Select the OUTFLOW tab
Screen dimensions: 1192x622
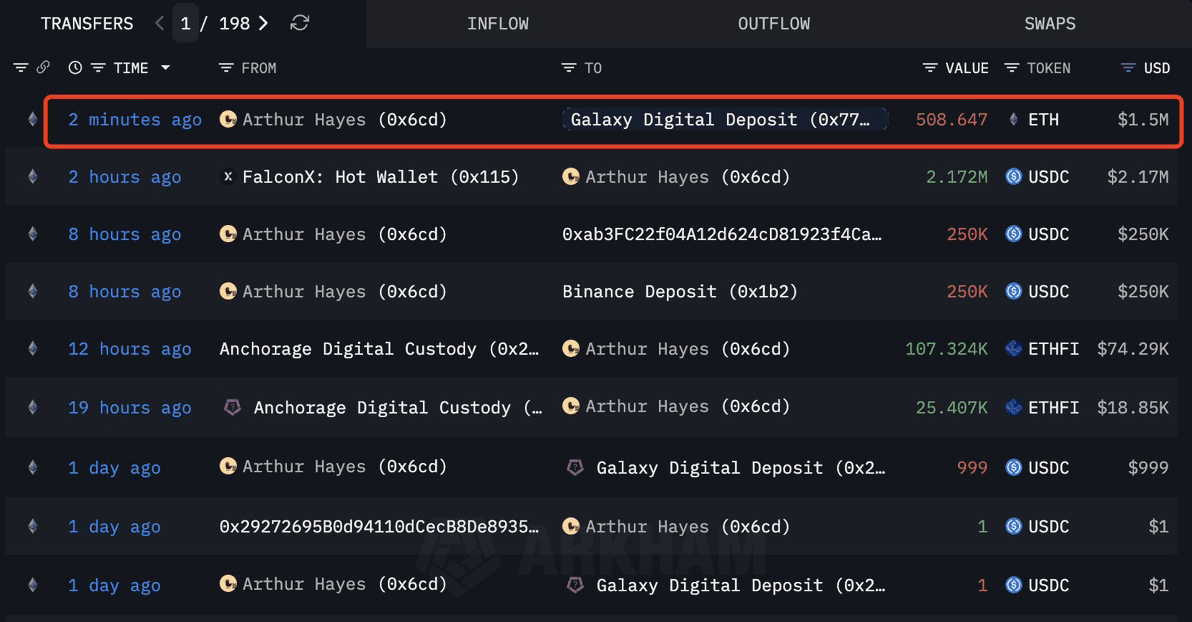[x=774, y=24]
